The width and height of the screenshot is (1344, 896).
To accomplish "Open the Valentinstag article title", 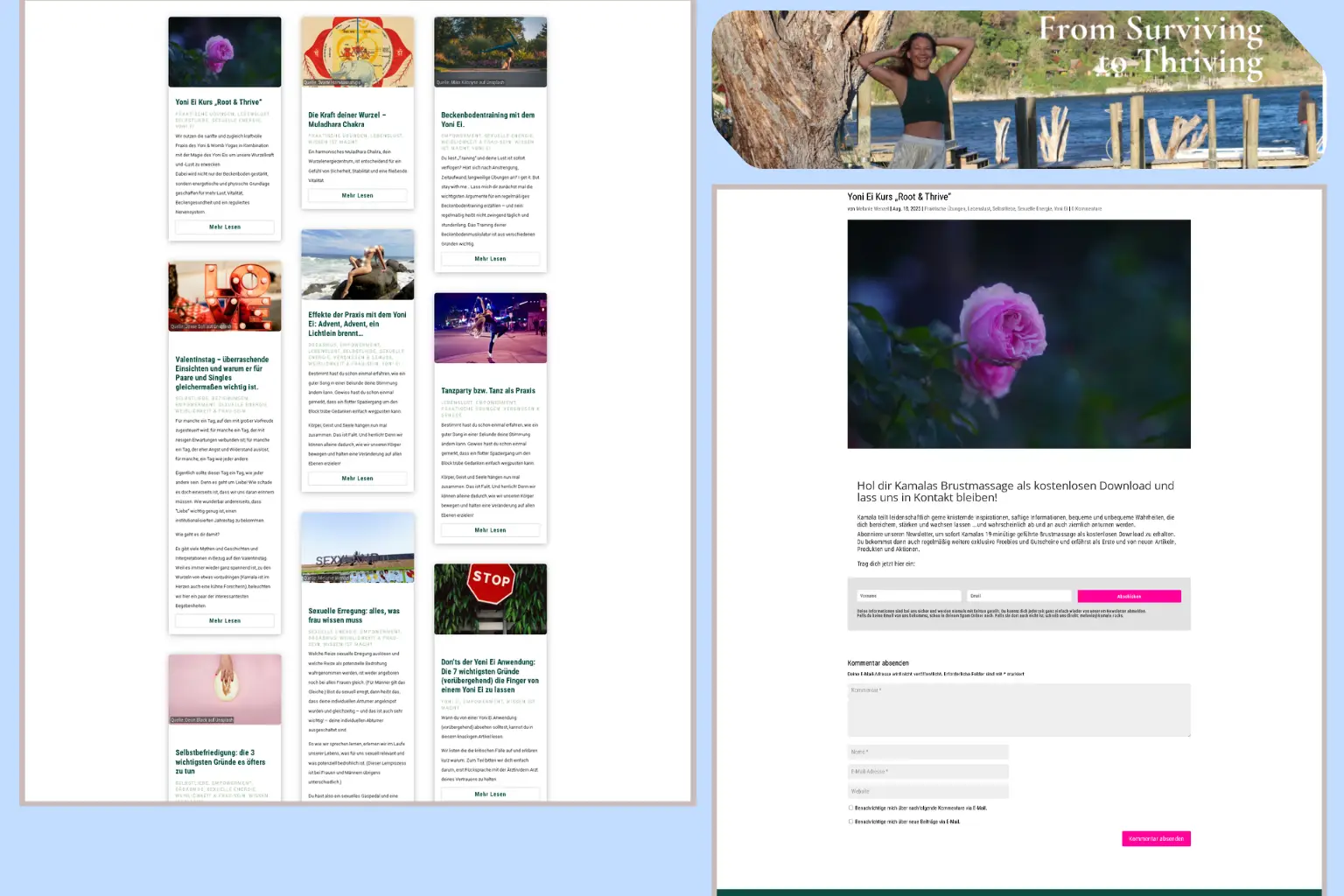I will click(x=222, y=374).
